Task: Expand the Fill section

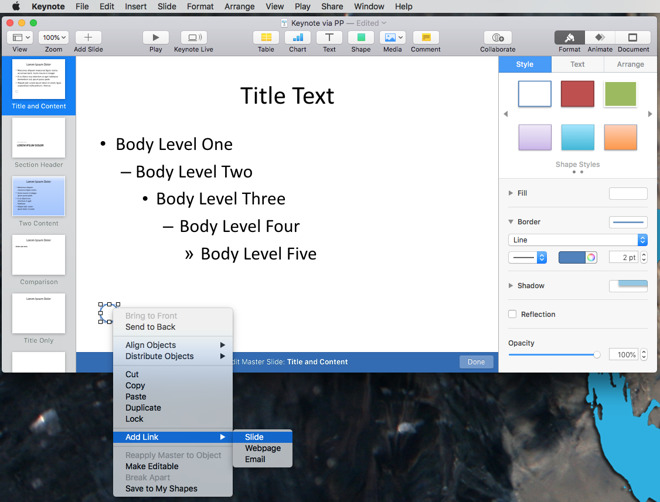Action: (511, 193)
